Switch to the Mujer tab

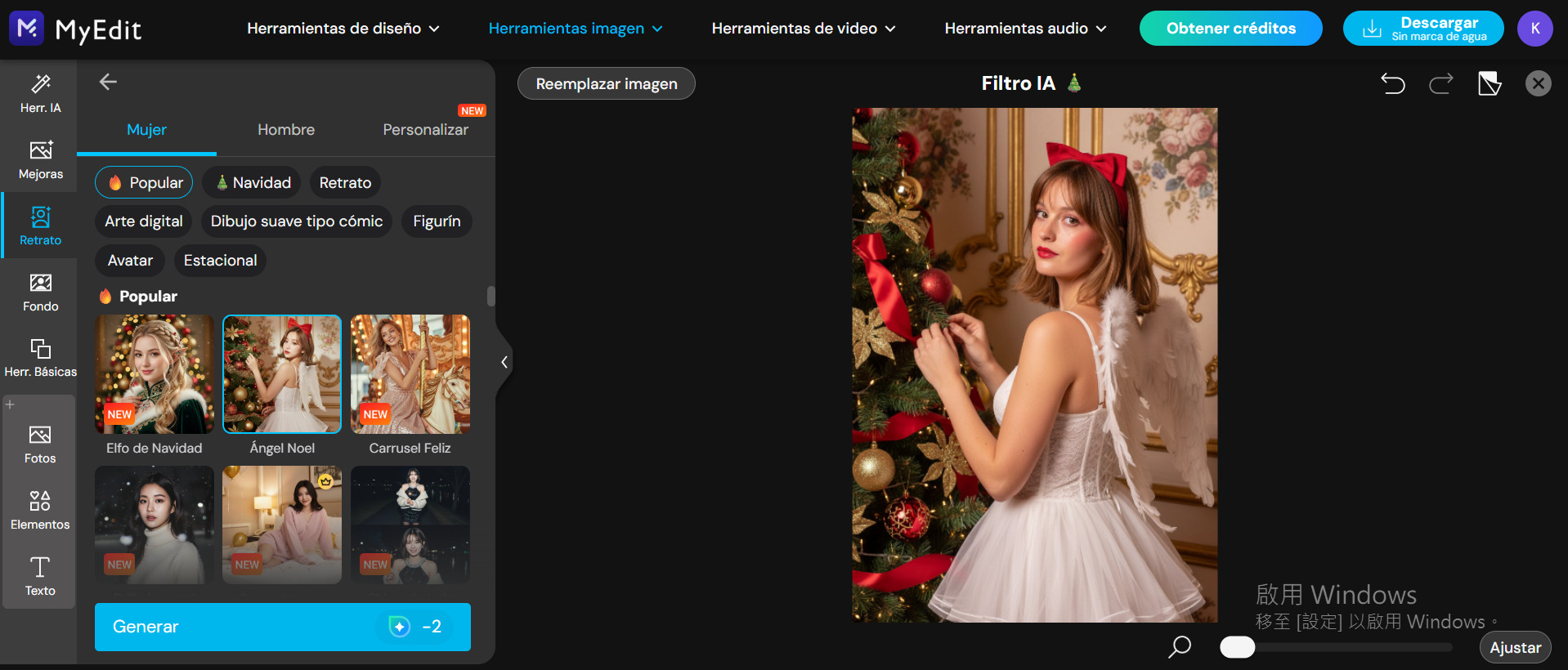click(x=146, y=130)
